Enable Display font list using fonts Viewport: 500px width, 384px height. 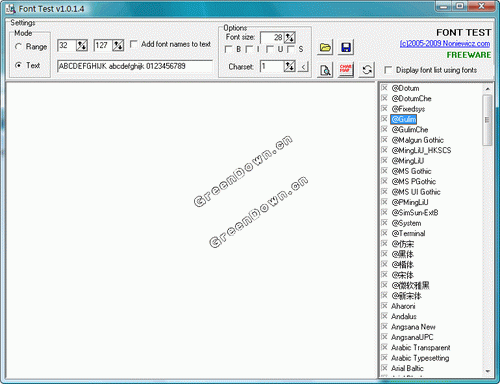coord(388,70)
